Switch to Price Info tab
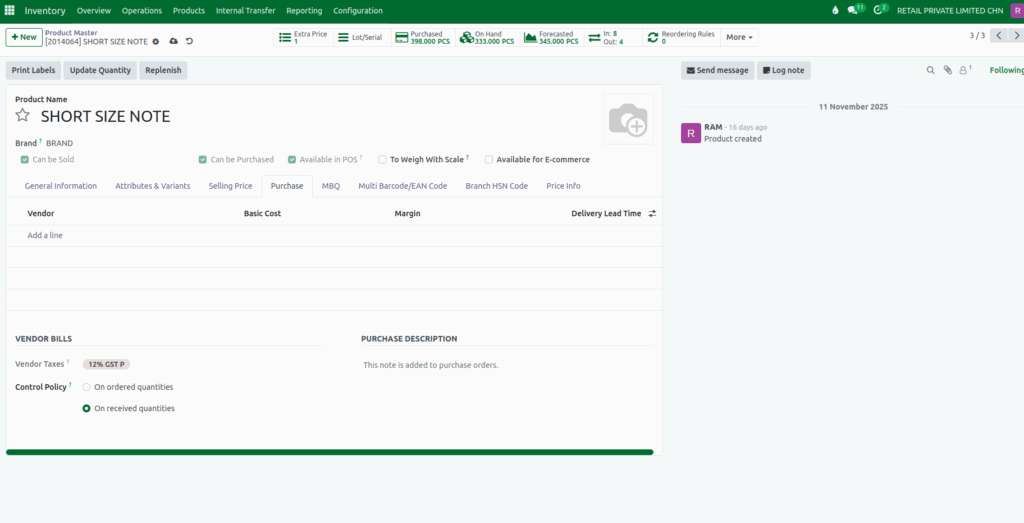The width and height of the screenshot is (1024, 523). pos(564,186)
